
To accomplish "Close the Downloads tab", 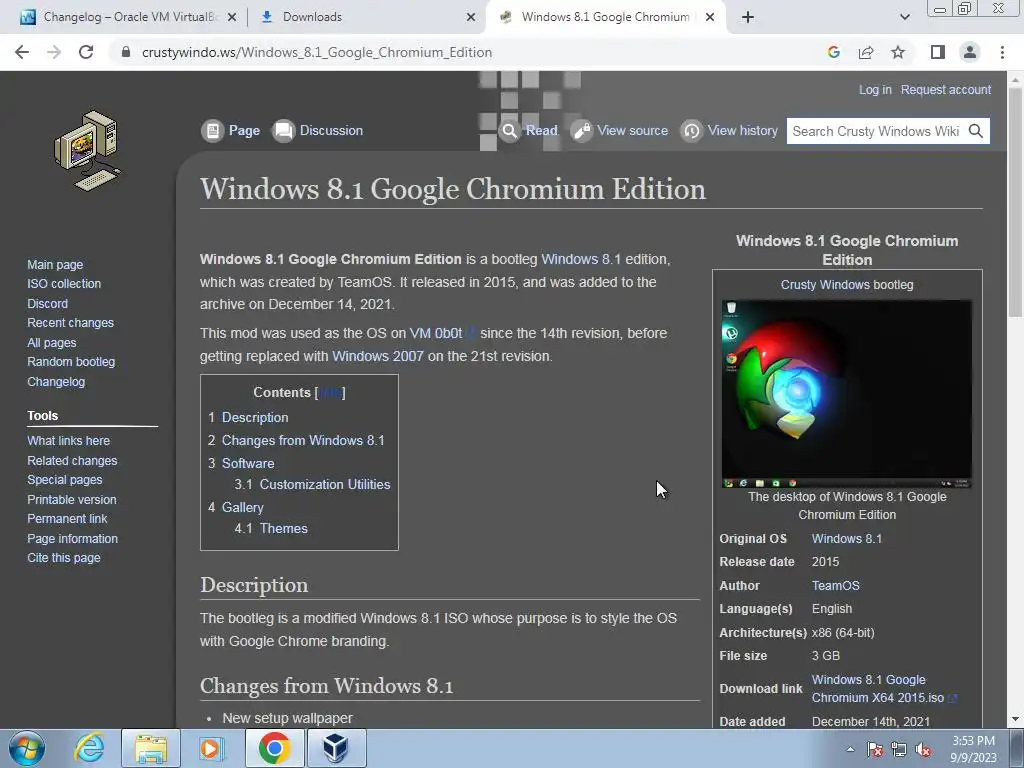I will (x=470, y=18).
